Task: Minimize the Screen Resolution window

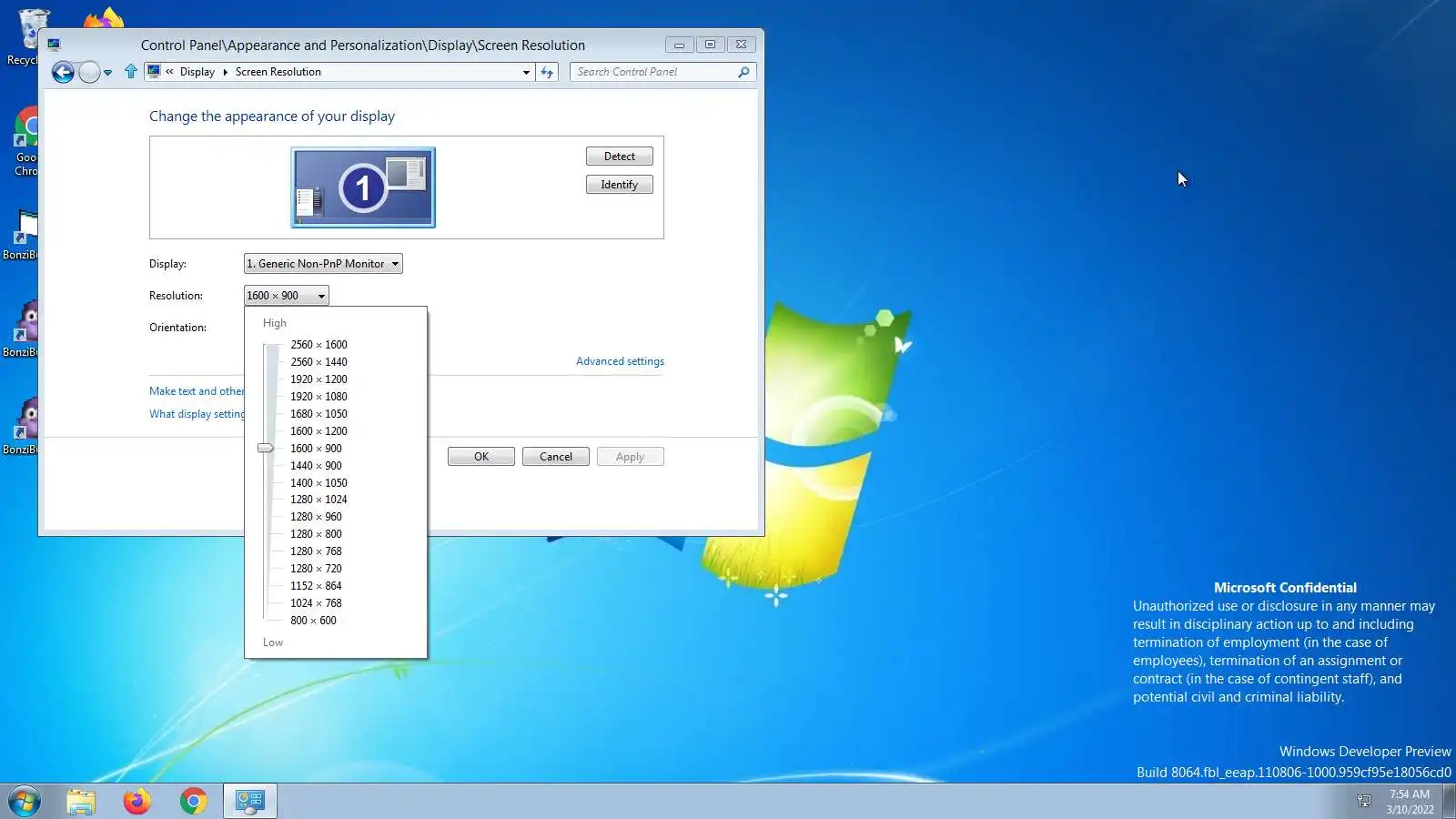Action: pyautogui.click(x=679, y=45)
